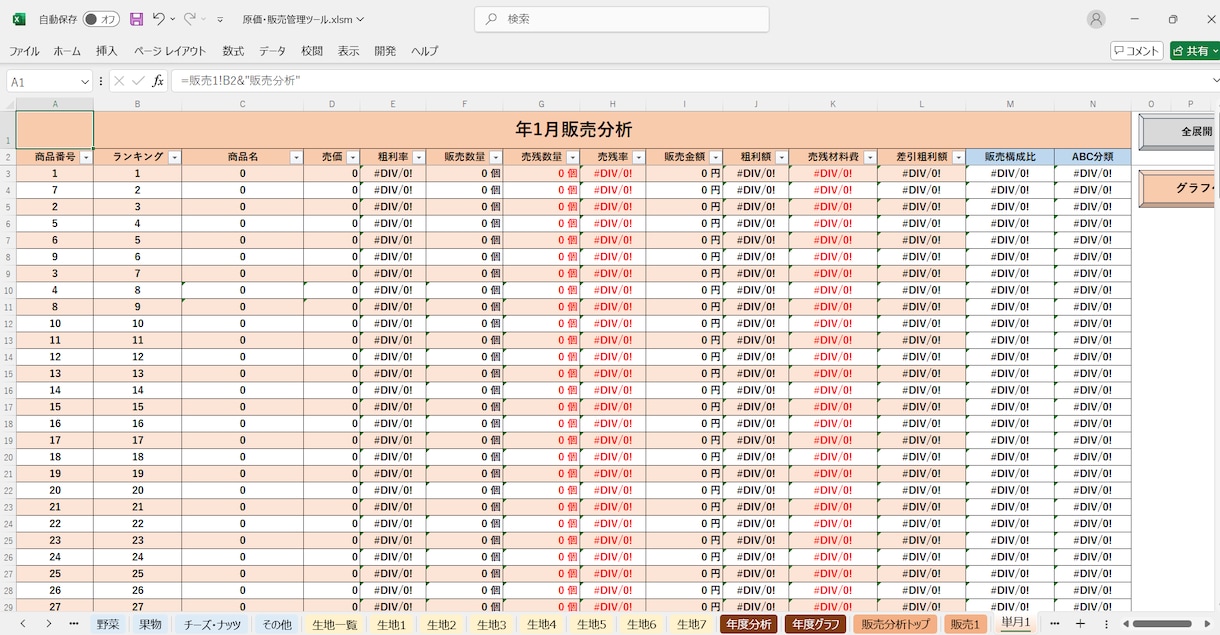Click the fx Insert Function icon
The width and height of the screenshot is (1220, 635).
pos(158,81)
